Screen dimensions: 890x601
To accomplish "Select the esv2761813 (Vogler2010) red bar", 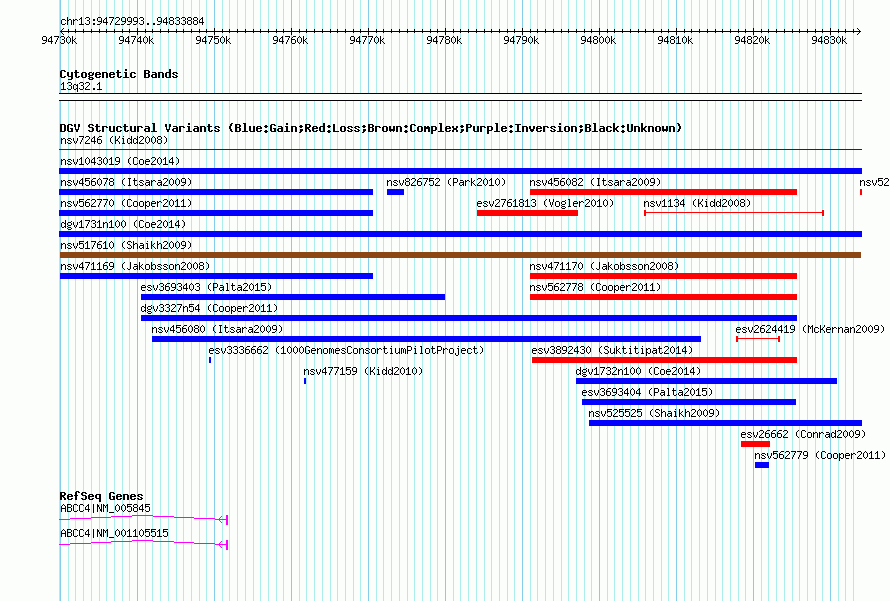I will click(527, 213).
